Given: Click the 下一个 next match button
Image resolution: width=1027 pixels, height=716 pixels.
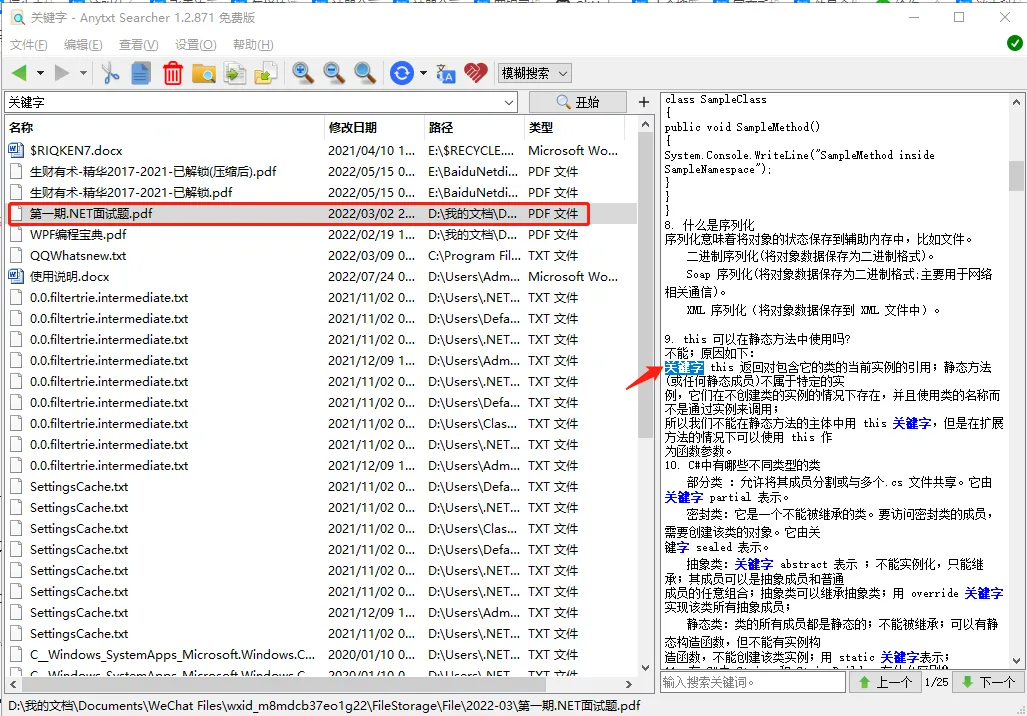Looking at the screenshot, I should point(988,683).
